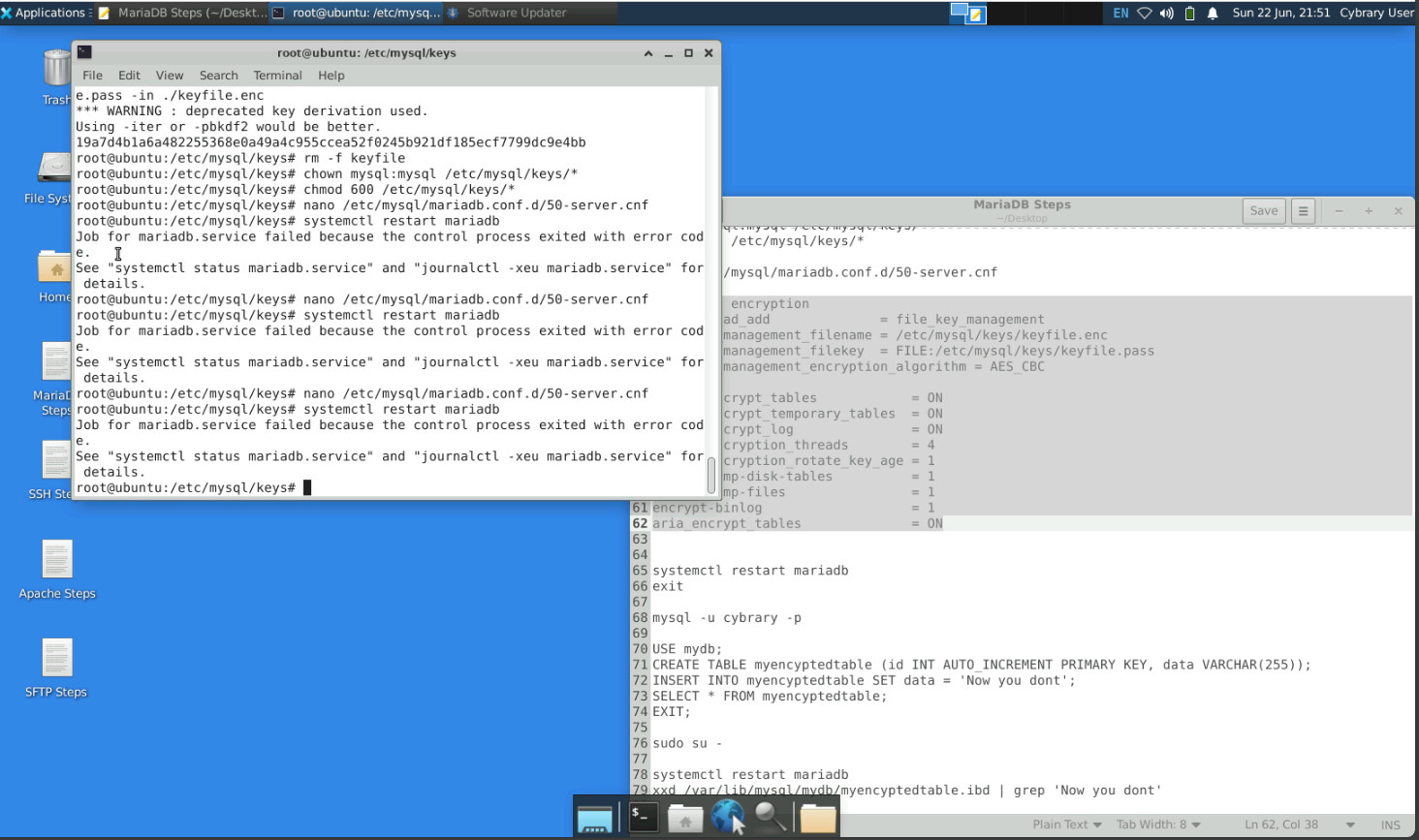
Task: Expand the Tab Width dropdown
Action: pos(1158,824)
